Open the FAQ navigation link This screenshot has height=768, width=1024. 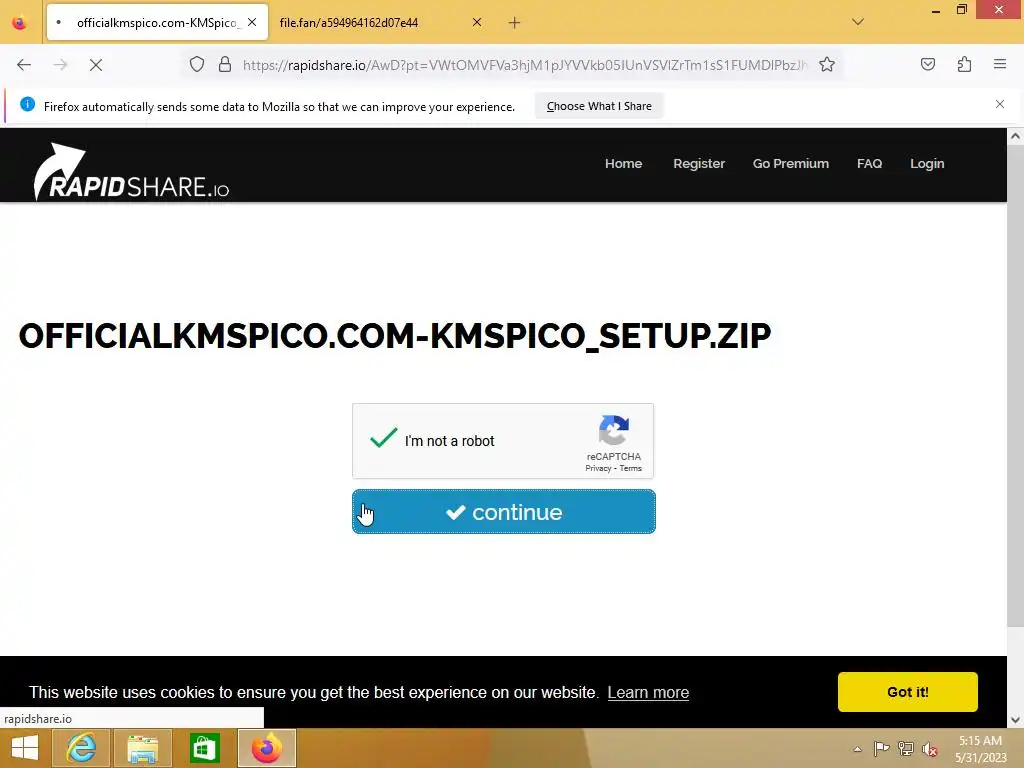tap(869, 164)
